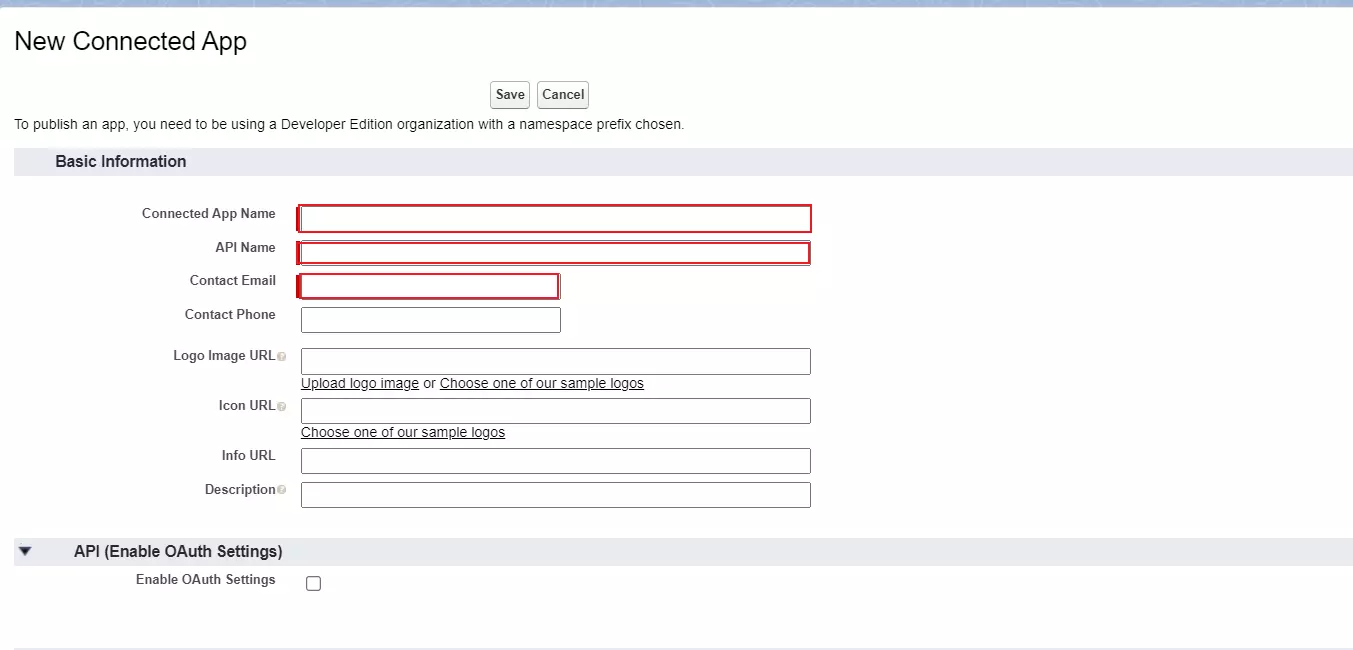This screenshot has height=650, width=1353.
Task: Choose a sample logo for the icon
Action: coord(403,432)
